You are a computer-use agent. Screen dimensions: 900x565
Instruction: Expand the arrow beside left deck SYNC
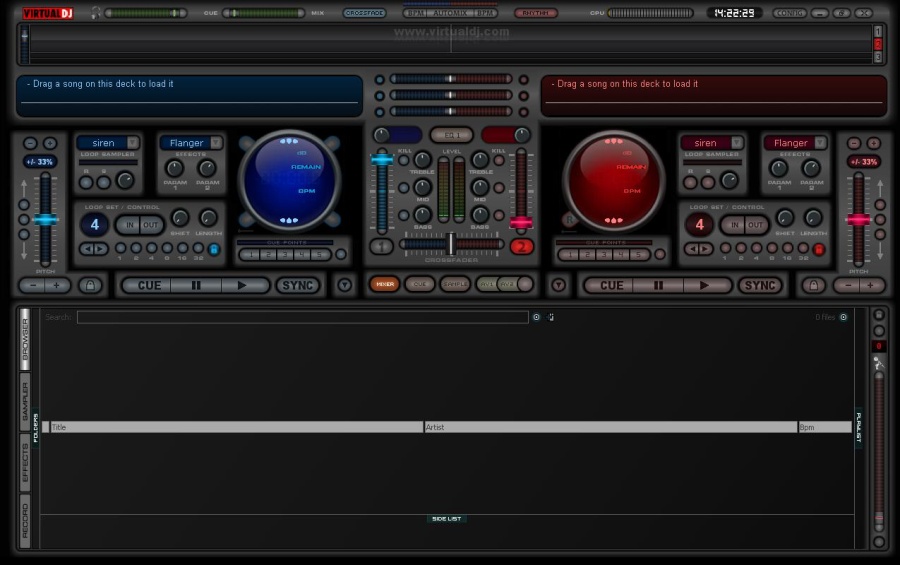pos(344,285)
